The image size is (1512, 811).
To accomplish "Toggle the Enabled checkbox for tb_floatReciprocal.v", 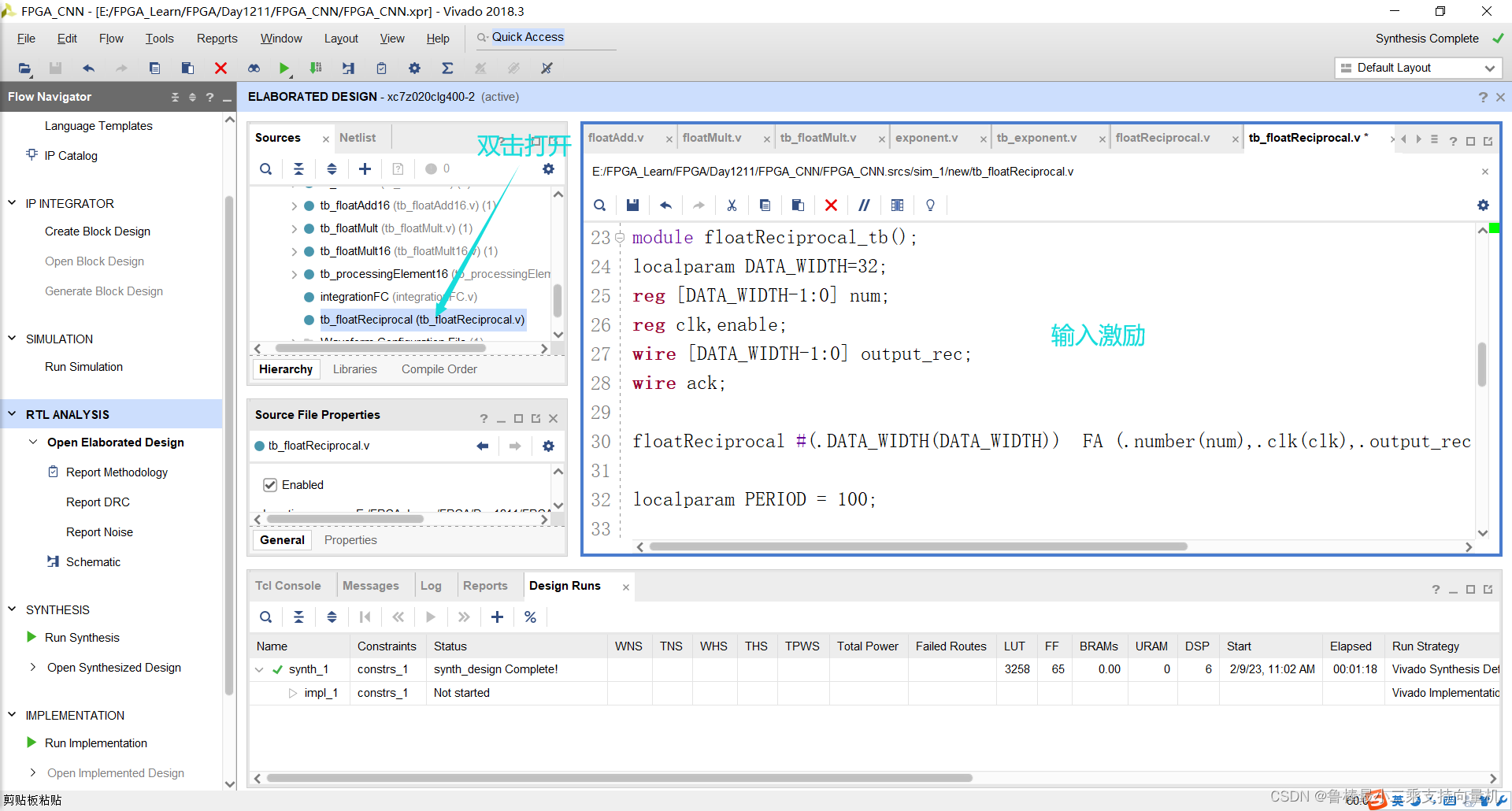I will [270, 485].
